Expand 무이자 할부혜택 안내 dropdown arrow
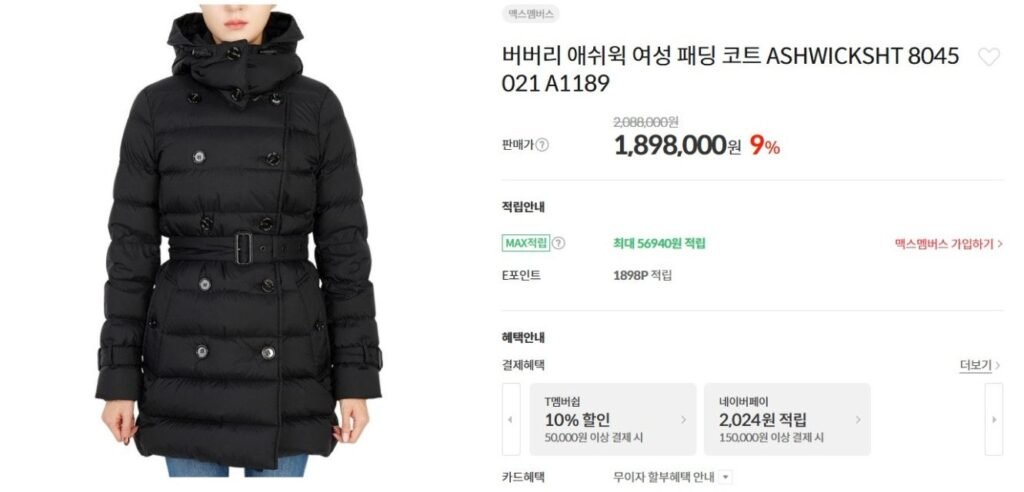Screen dimensions: 1024x492 [726, 478]
